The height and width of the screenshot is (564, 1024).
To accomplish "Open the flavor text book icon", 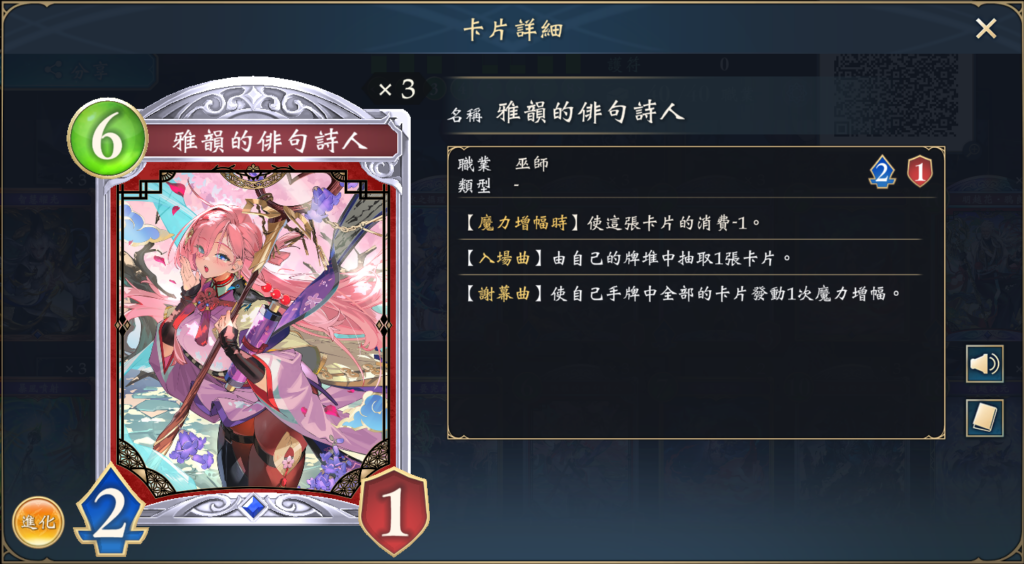I will tap(985, 418).
